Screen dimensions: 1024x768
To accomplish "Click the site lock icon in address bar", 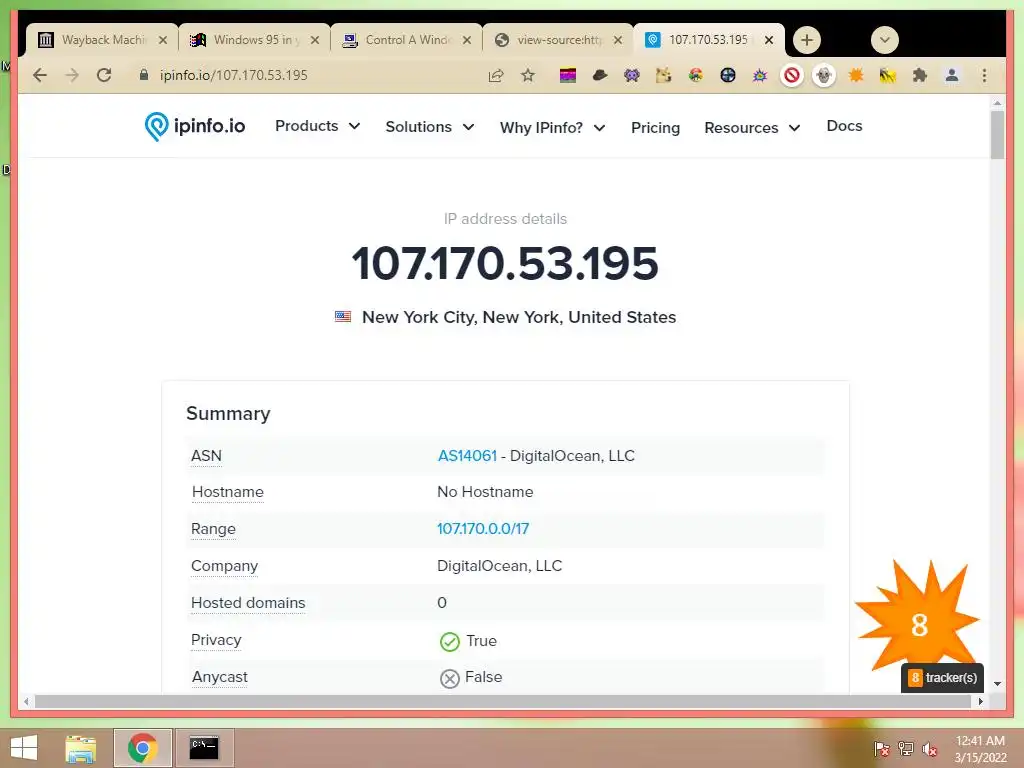I will pos(144,75).
